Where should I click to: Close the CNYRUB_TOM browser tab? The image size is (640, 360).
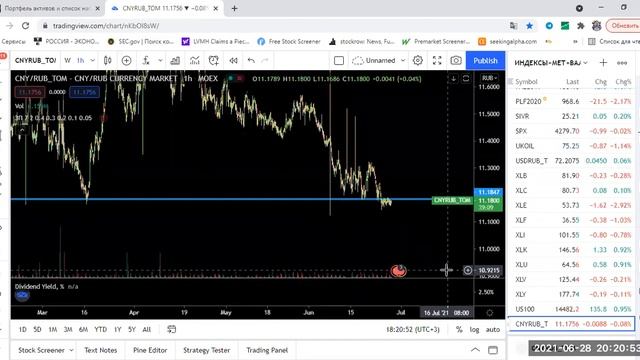[x=216, y=8]
